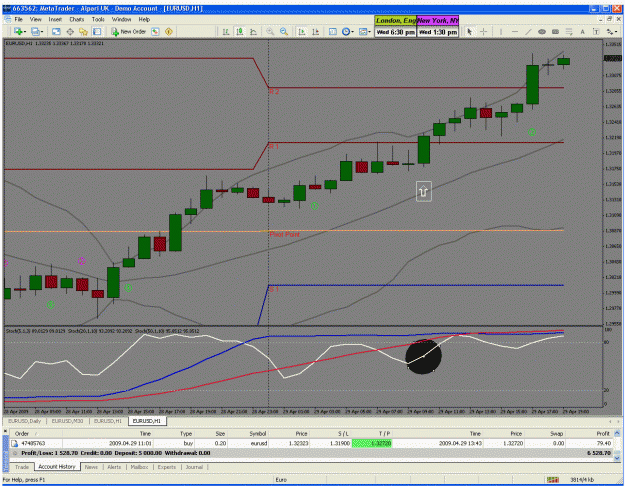
Task: Sort history by Order column header
Action: click(x=36, y=433)
